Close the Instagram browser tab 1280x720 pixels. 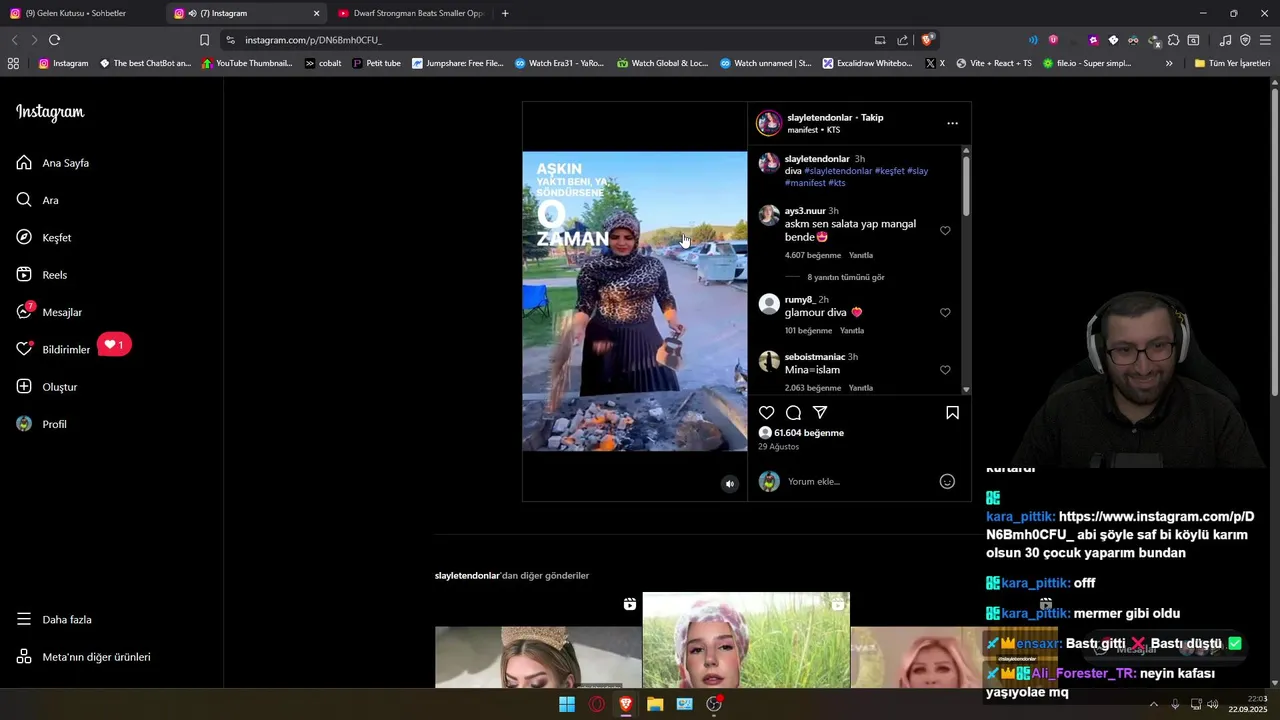pyautogui.click(x=316, y=13)
